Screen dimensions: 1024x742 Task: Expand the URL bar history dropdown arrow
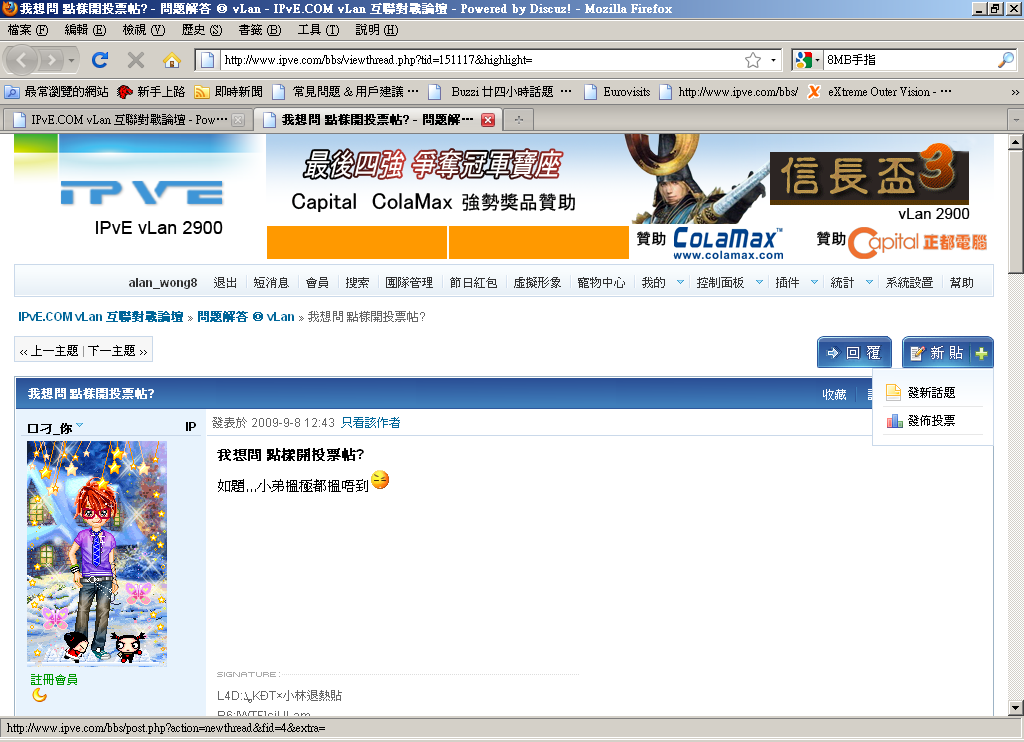tap(773, 60)
